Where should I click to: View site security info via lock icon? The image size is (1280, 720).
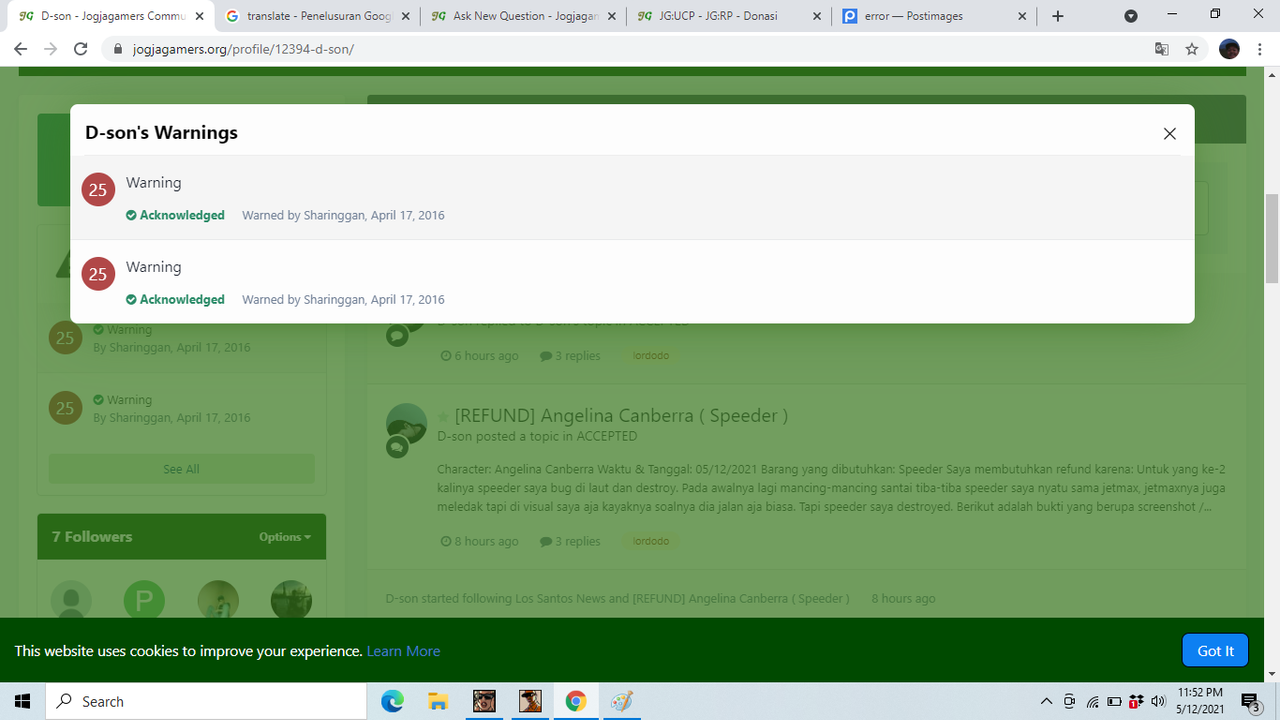click(x=118, y=49)
